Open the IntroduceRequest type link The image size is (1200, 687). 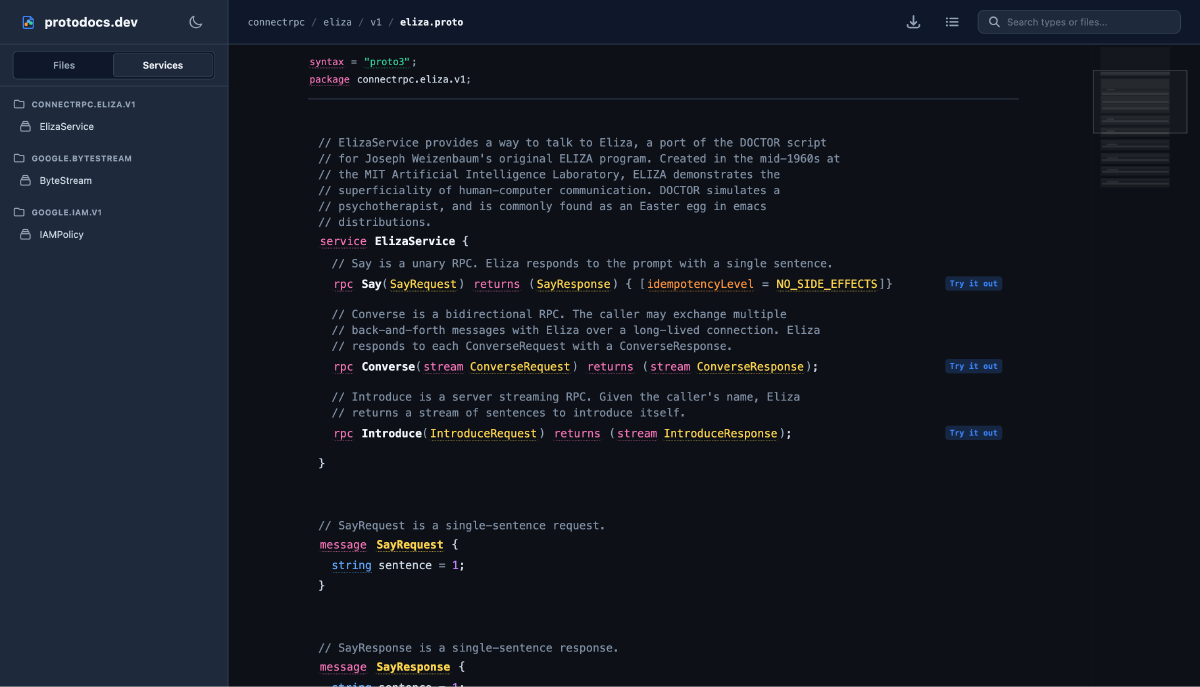pyautogui.click(x=484, y=434)
